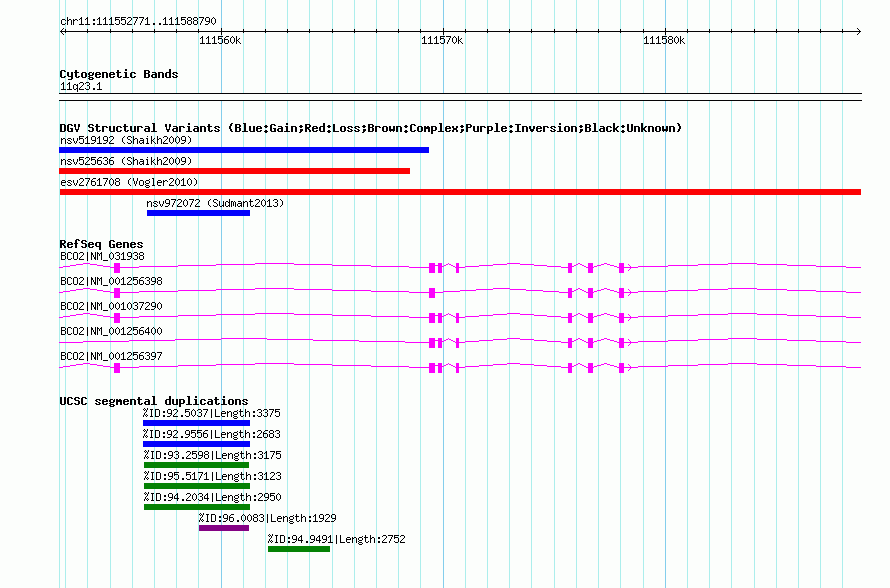
Task: Click the %ID:94.2034|Length:2950 label
Action: 213,498
